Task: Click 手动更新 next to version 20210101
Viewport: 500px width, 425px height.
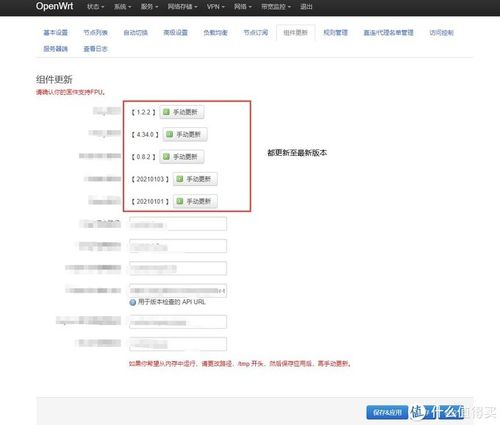Action: tap(195, 201)
